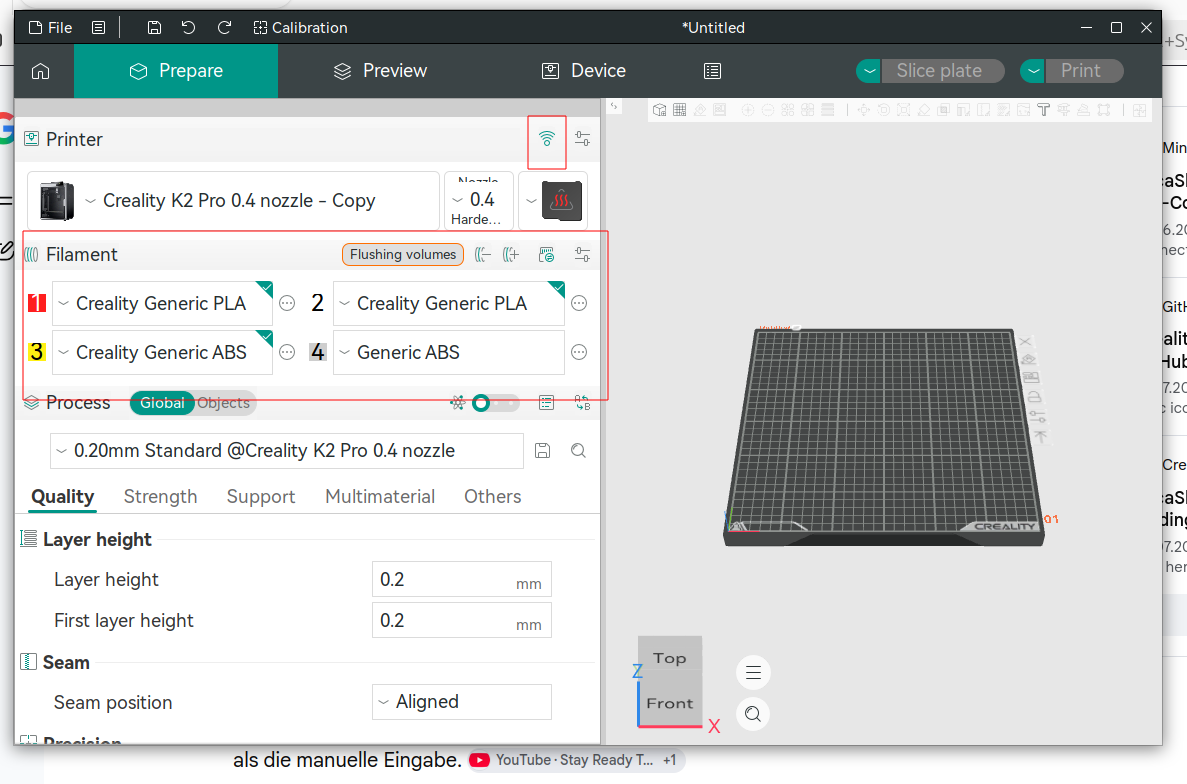Screen dimensions: 1187x784
Task: Open the Slice plate dropdown arrow
Action: (x=869, y=71)
